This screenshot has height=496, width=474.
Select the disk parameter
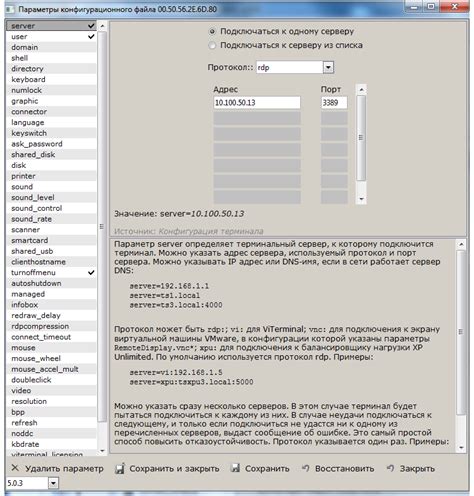tap(52, 165)
